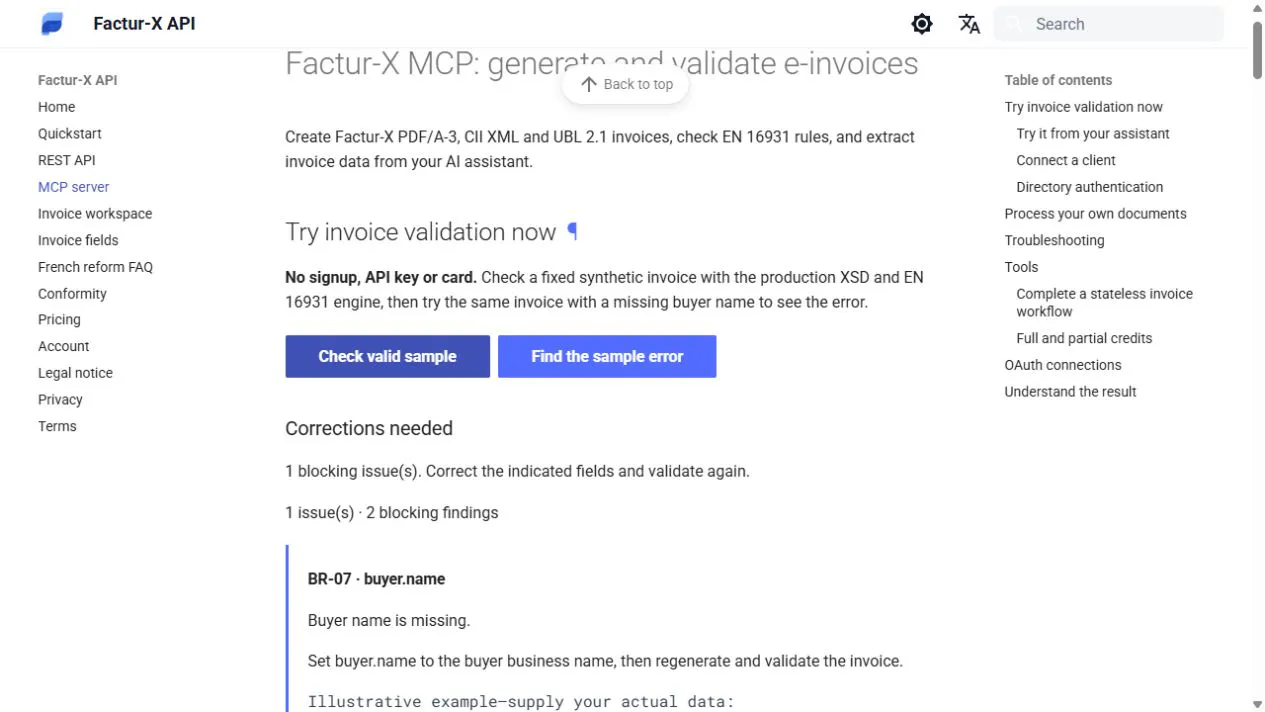The image size is (1265, 712).
Task: Click the Back to top arrow button
Action: pyautogui.click(x=626, y=85)
